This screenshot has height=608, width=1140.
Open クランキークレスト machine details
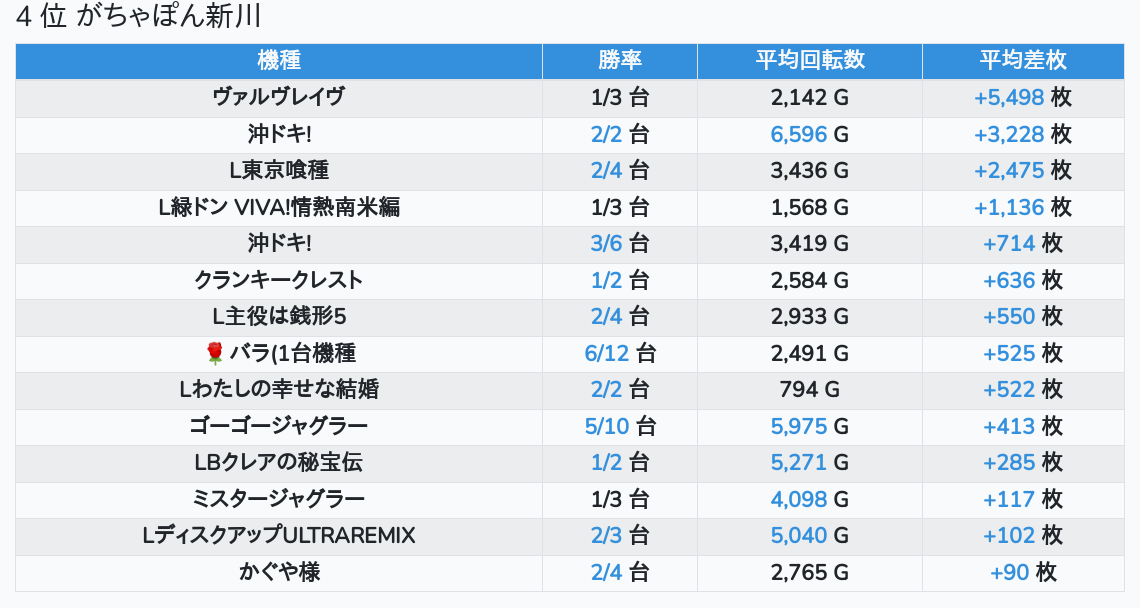279,280
